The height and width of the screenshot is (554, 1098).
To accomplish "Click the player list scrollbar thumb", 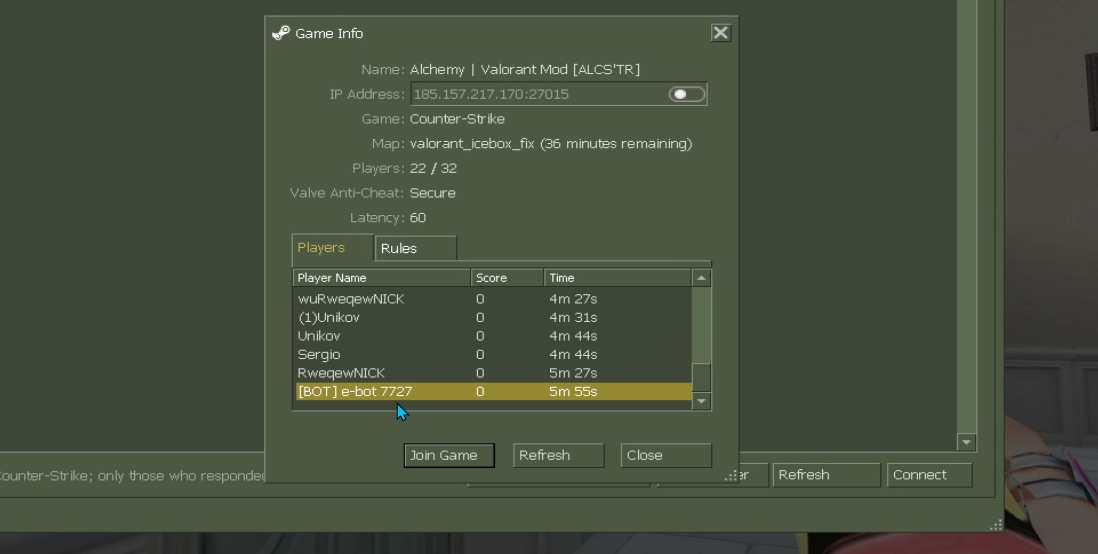I will coord(702,378).
